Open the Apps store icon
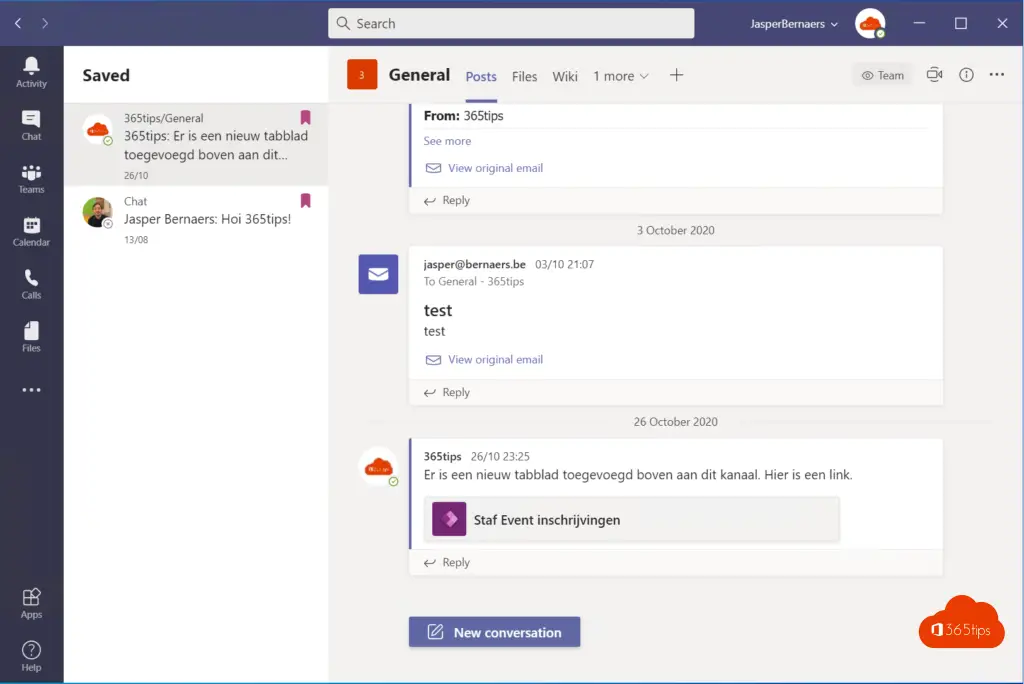1024x684 pixels. (31, 603)
